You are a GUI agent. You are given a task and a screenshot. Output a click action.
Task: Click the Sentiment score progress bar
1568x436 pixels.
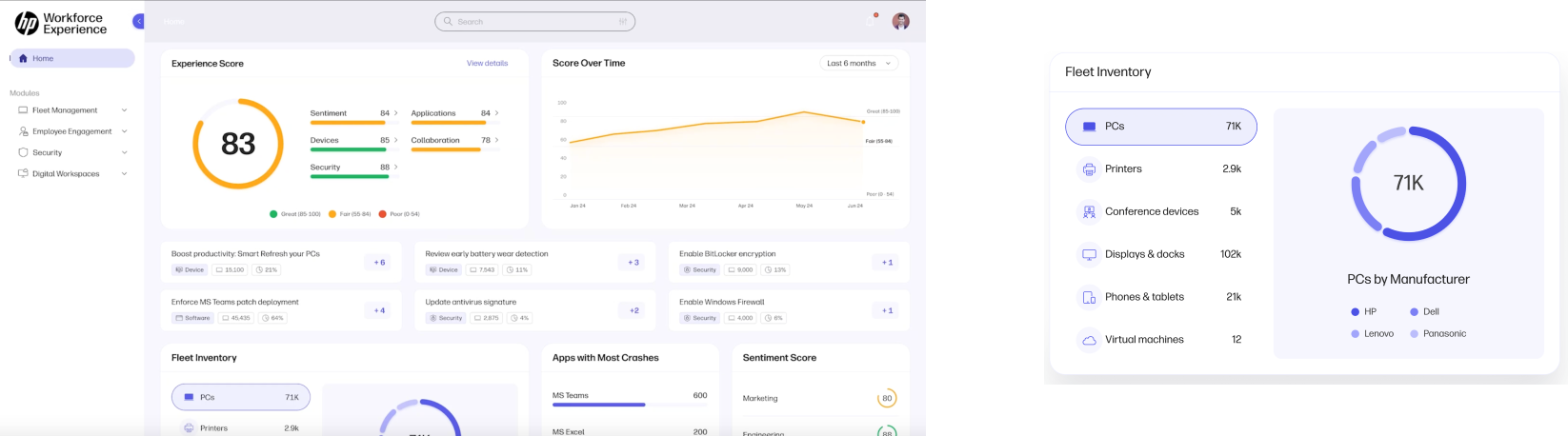coord(350,123)
